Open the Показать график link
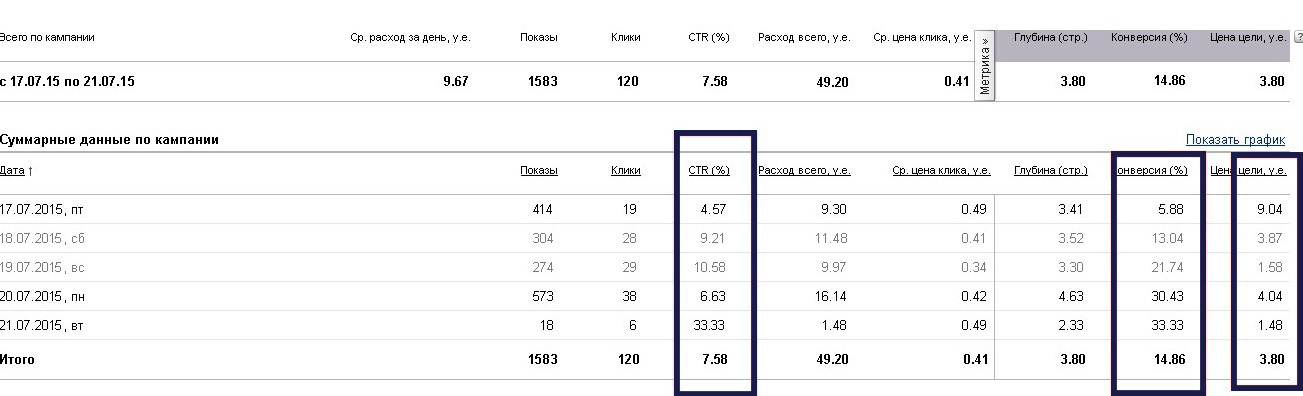The width and height of the screenshot is (1303, 396). tap(1235, 140)
